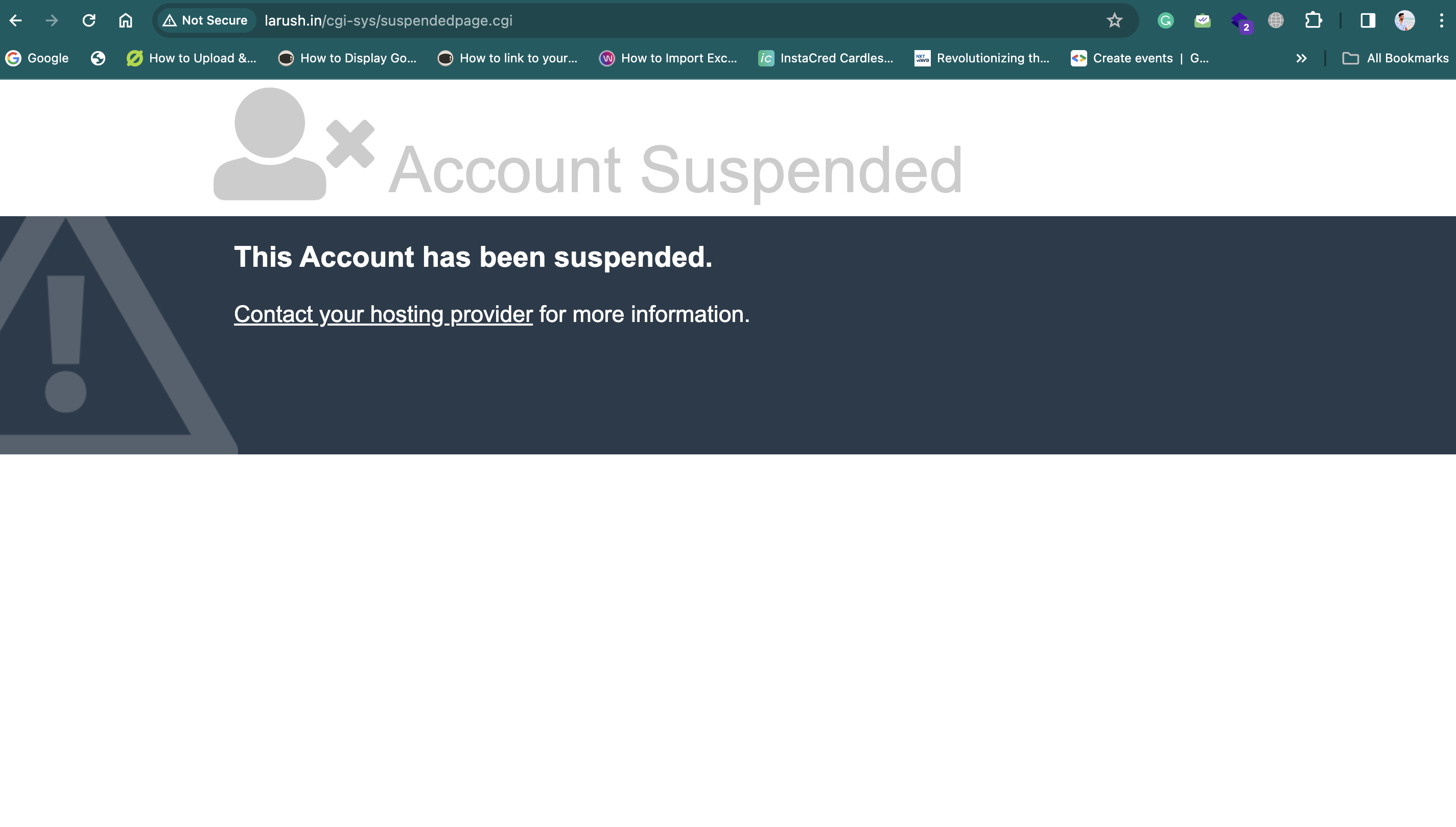The height and width of the screenshot is (827, 1456).
Task: Go to the browser home page
Action: pyautogui.click(x=126, y=21)
